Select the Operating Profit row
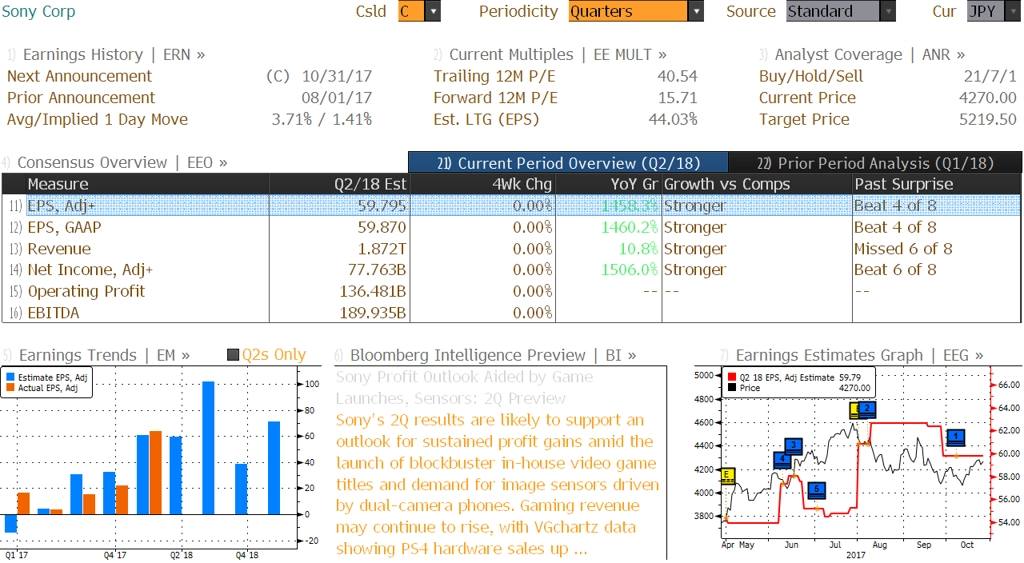The width and height of the screenshot is (1024, 563). coord(511,291)
